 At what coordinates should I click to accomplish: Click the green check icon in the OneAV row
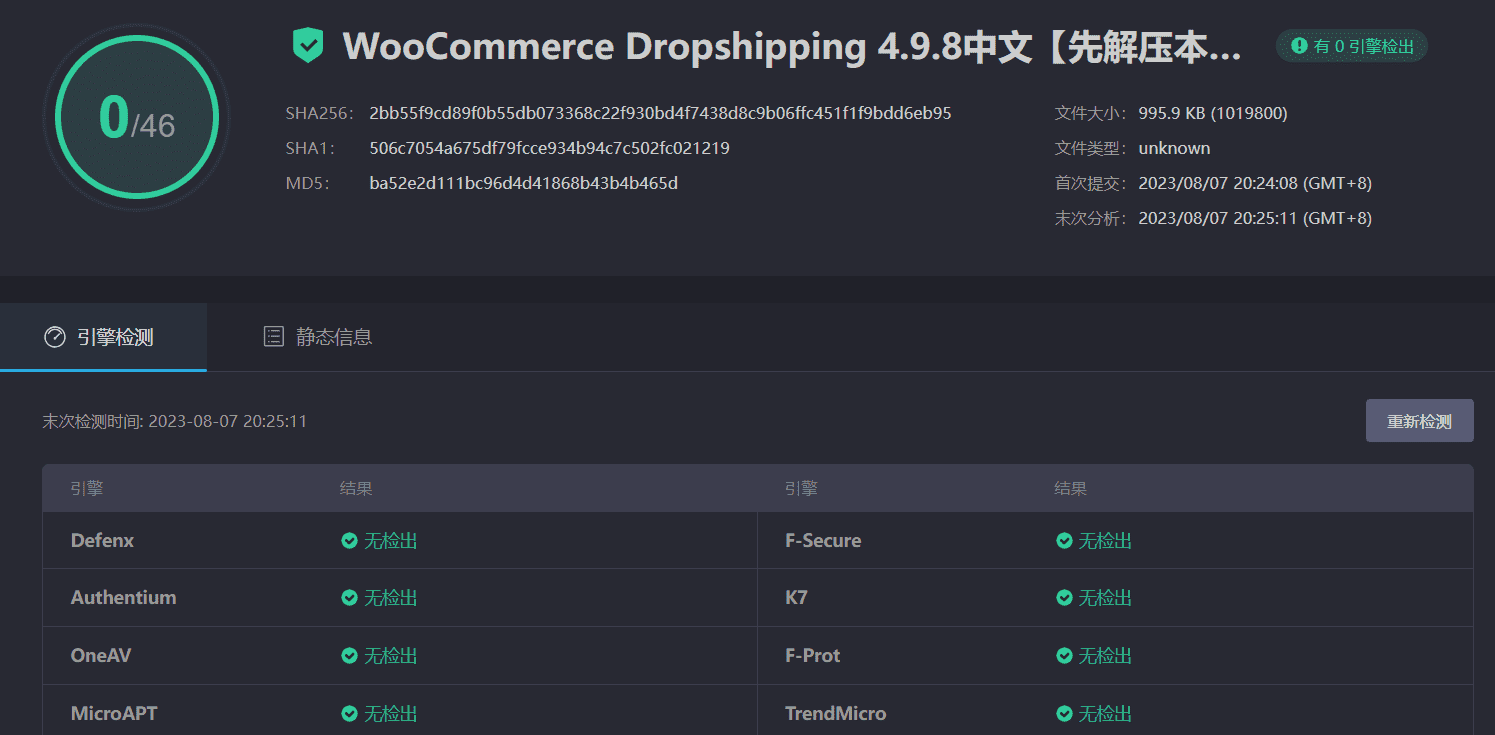tap(349, 656)
